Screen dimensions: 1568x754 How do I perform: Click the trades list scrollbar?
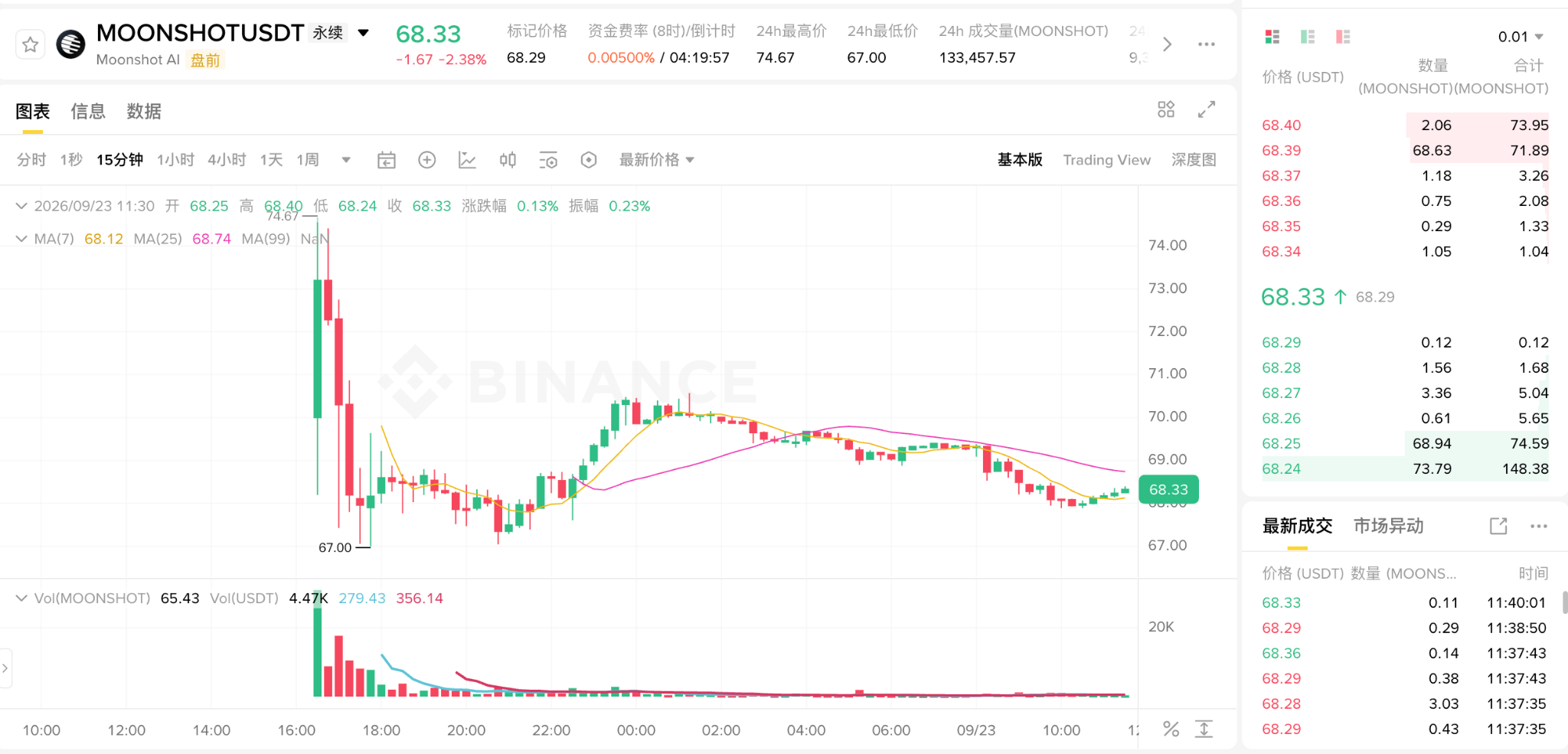[1564, 602]
